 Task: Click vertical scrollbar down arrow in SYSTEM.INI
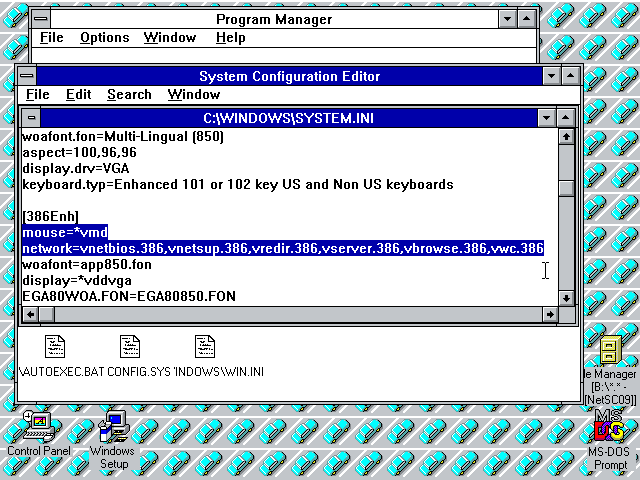pos(566,298)
